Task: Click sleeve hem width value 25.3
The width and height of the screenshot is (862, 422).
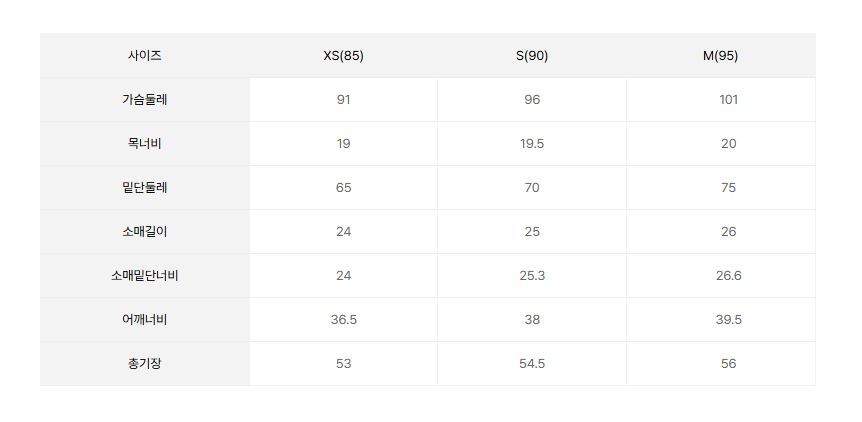Action: (532, 276)
